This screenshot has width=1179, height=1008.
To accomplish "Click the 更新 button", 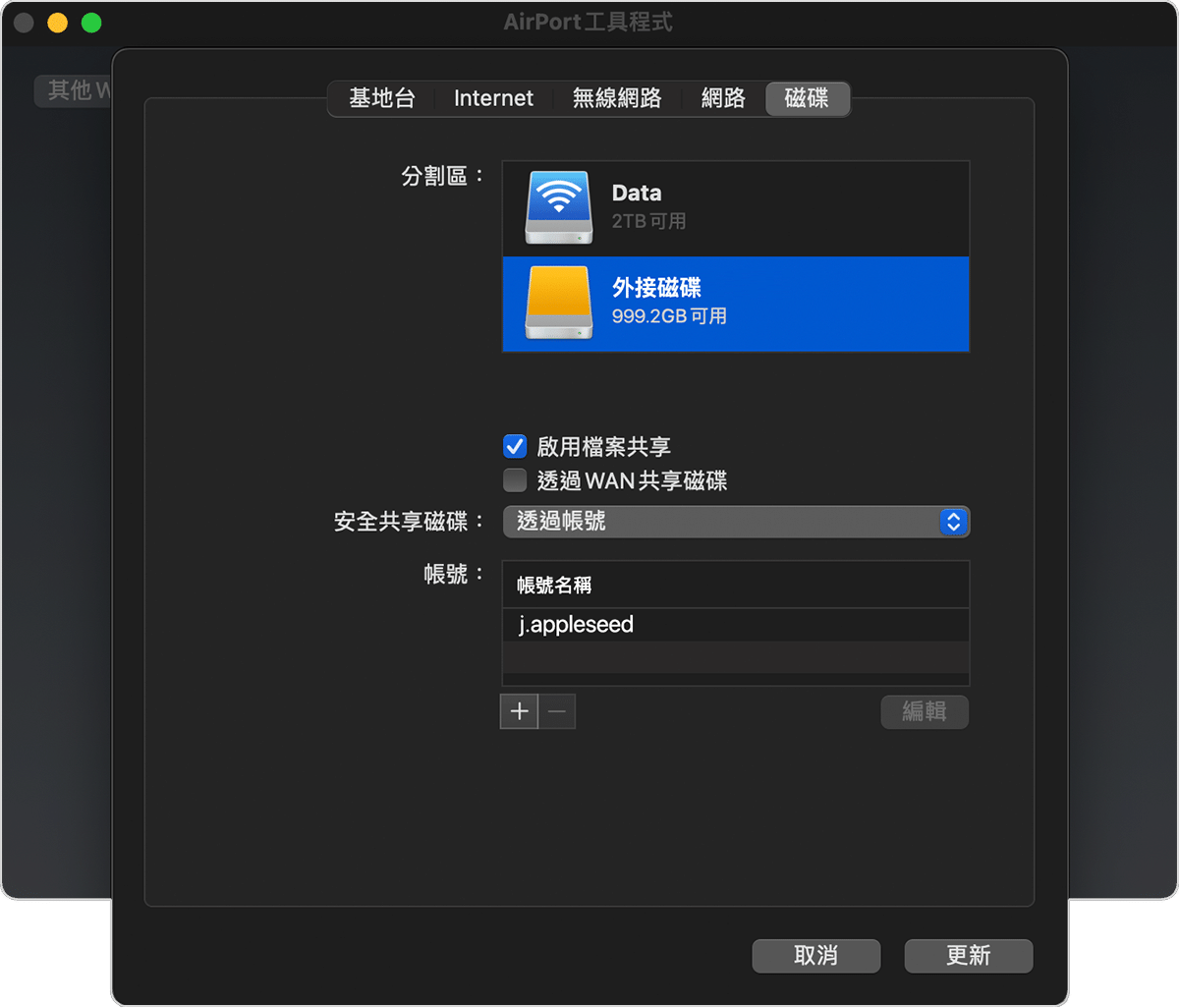I will coord(968,955).
